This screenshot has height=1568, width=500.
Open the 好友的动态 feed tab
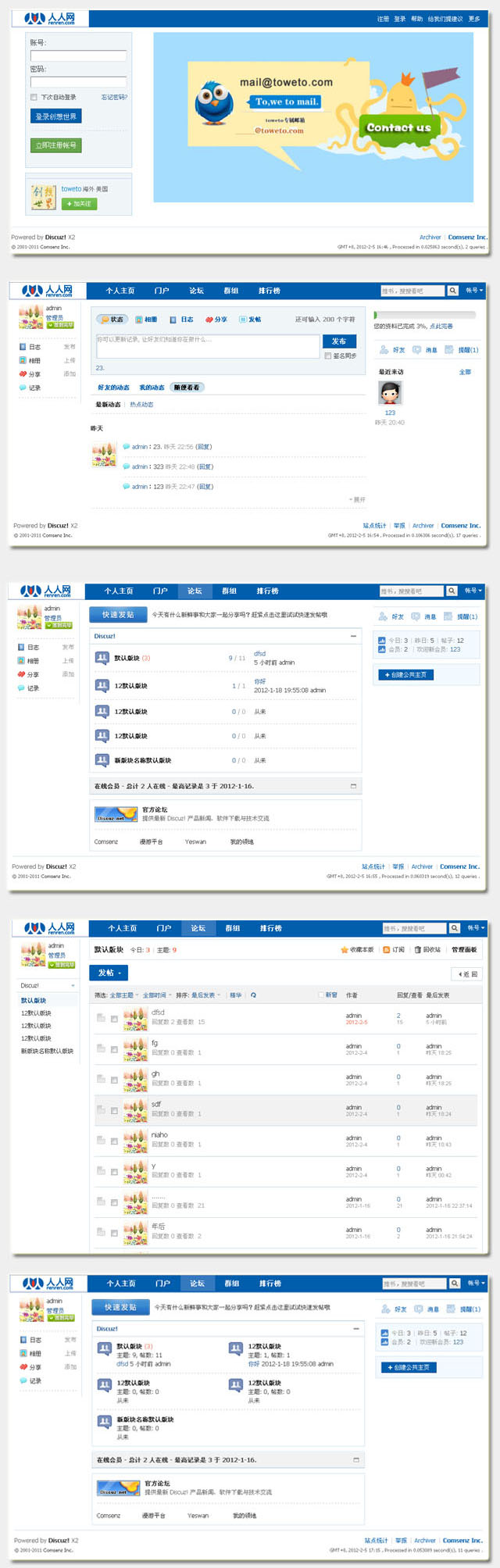113,388
